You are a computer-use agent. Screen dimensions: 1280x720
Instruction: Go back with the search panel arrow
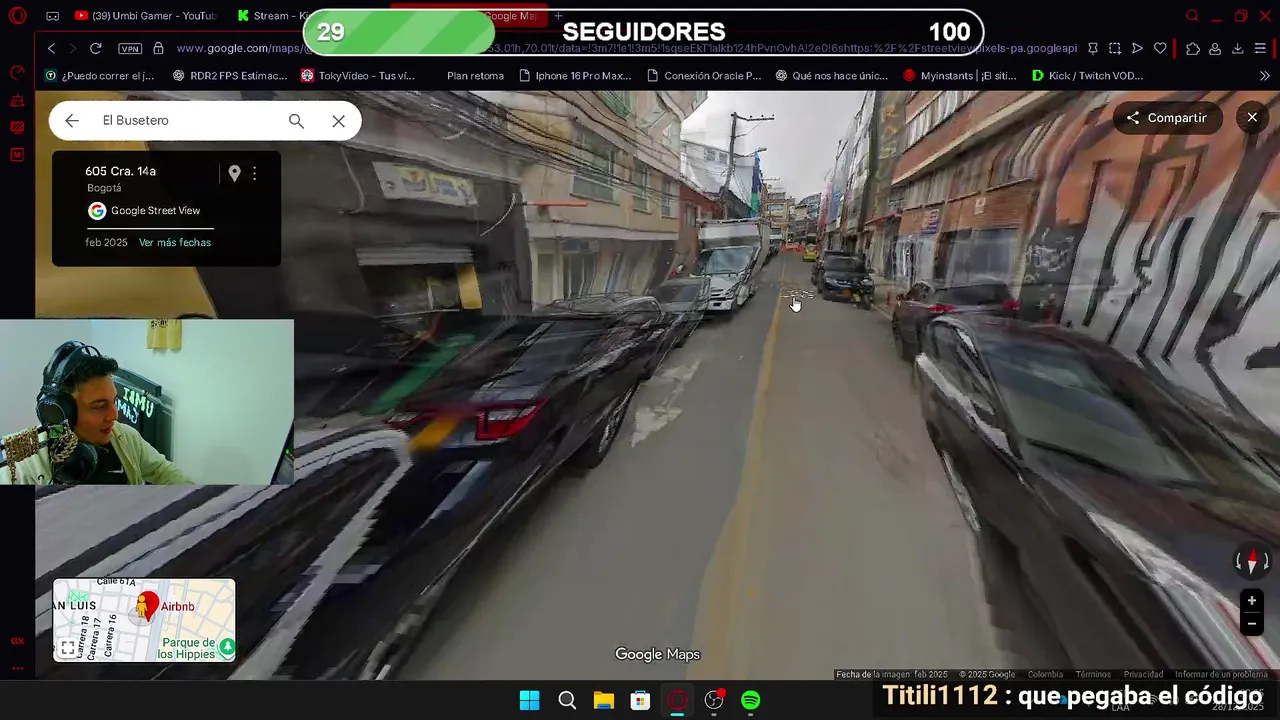(72, 121)
